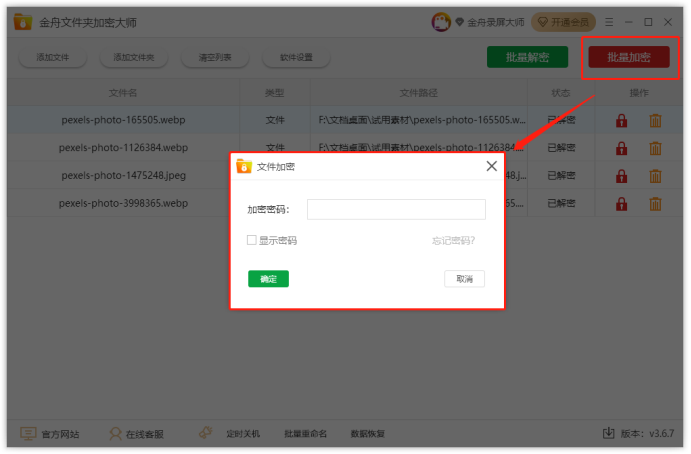
Task: Click the user avatar icon
Action: click(441, 22)
